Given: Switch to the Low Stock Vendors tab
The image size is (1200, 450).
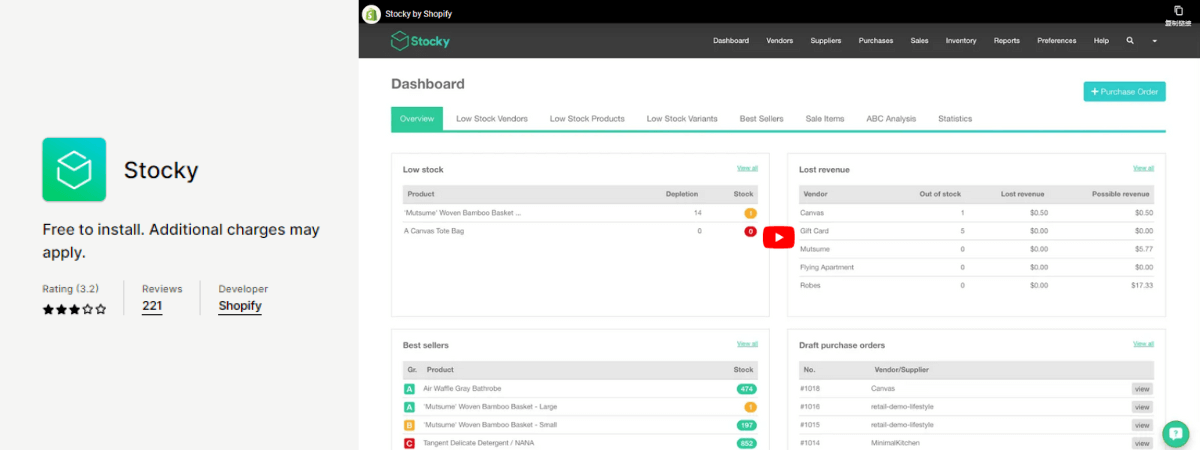Looking at the screenshot, I should (492, 119).
